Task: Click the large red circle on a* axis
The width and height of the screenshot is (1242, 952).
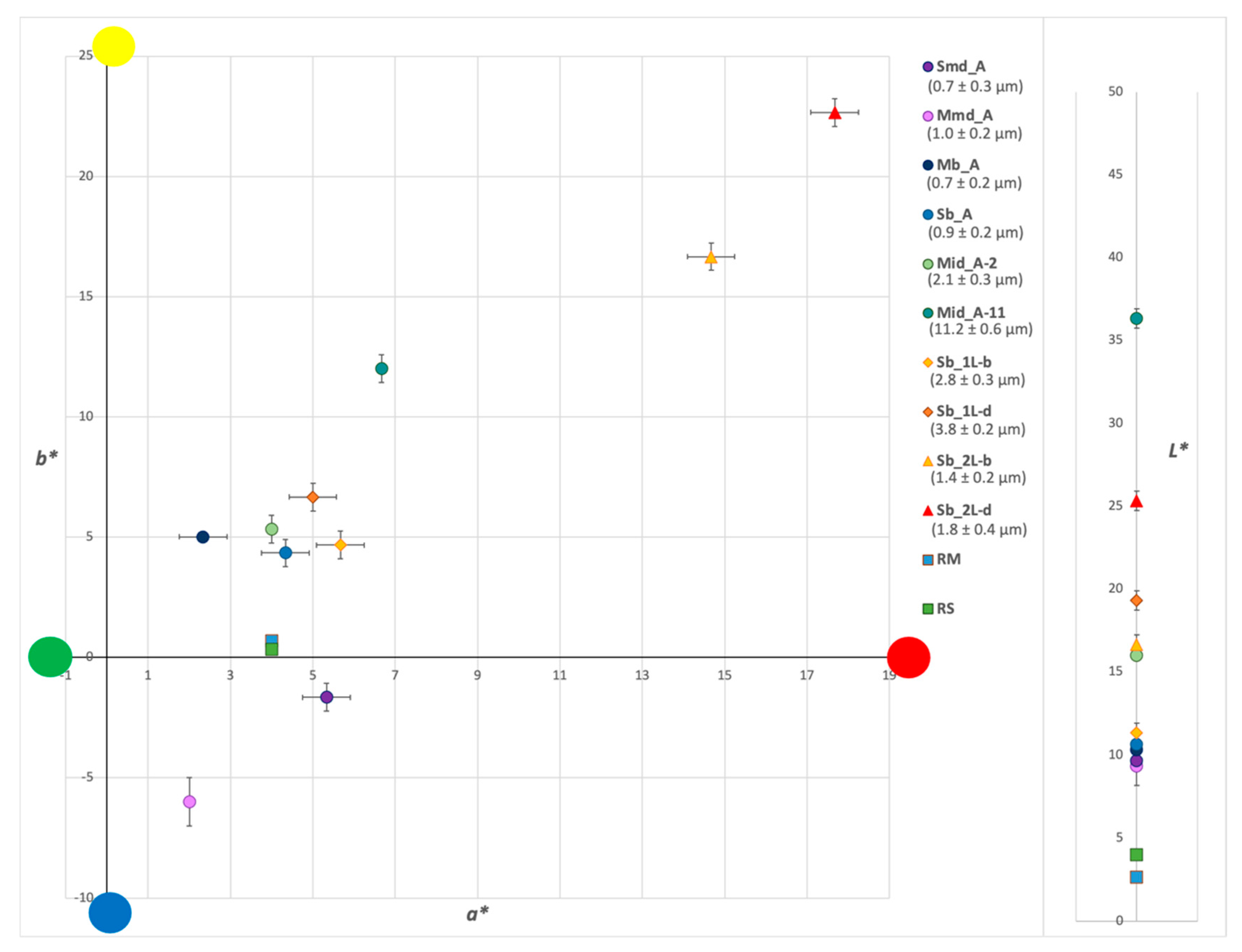Action: coord(908,657)
